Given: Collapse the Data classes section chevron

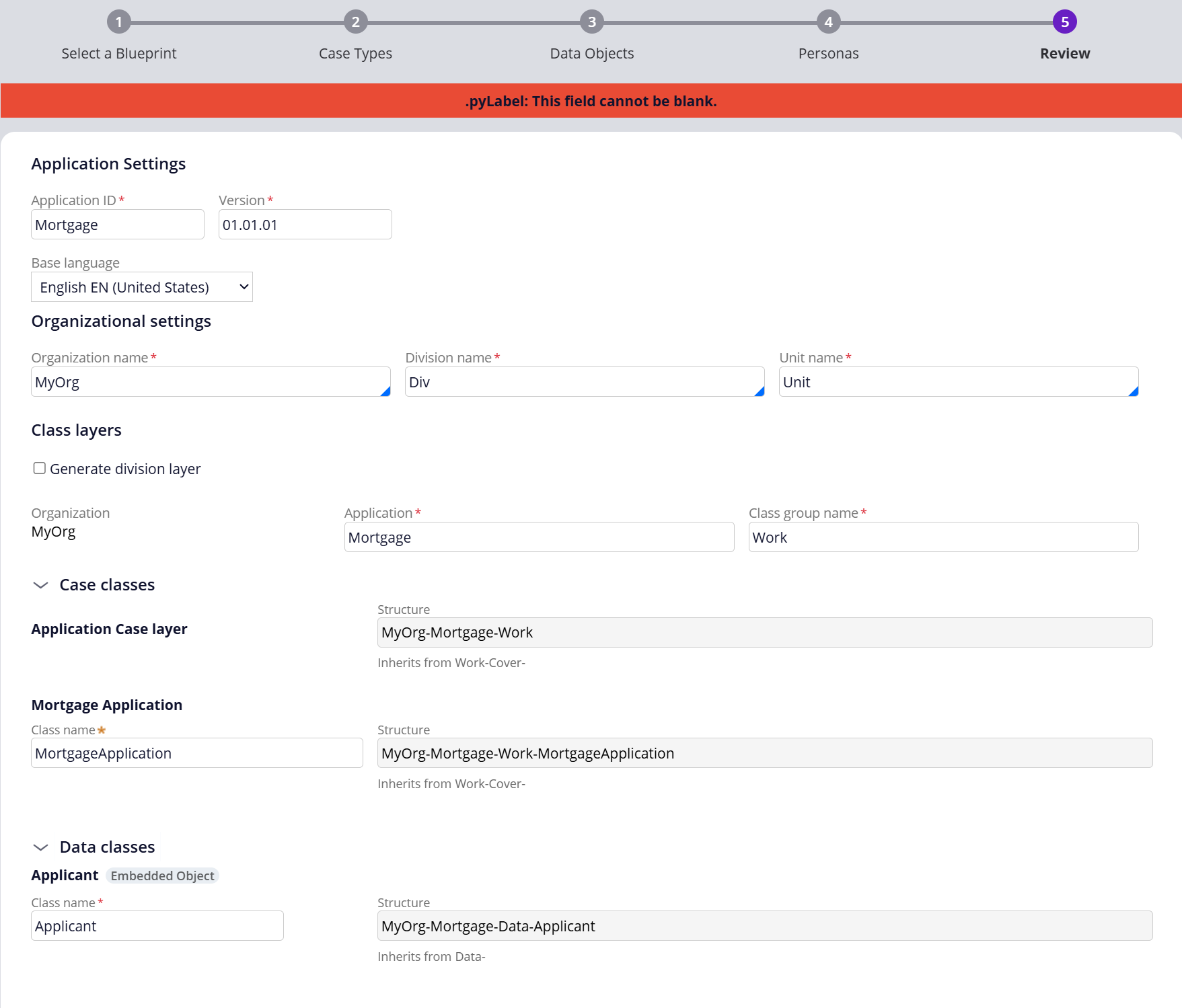Looking at the screenshot, I should pyautogui.click(x=41, y=847).
